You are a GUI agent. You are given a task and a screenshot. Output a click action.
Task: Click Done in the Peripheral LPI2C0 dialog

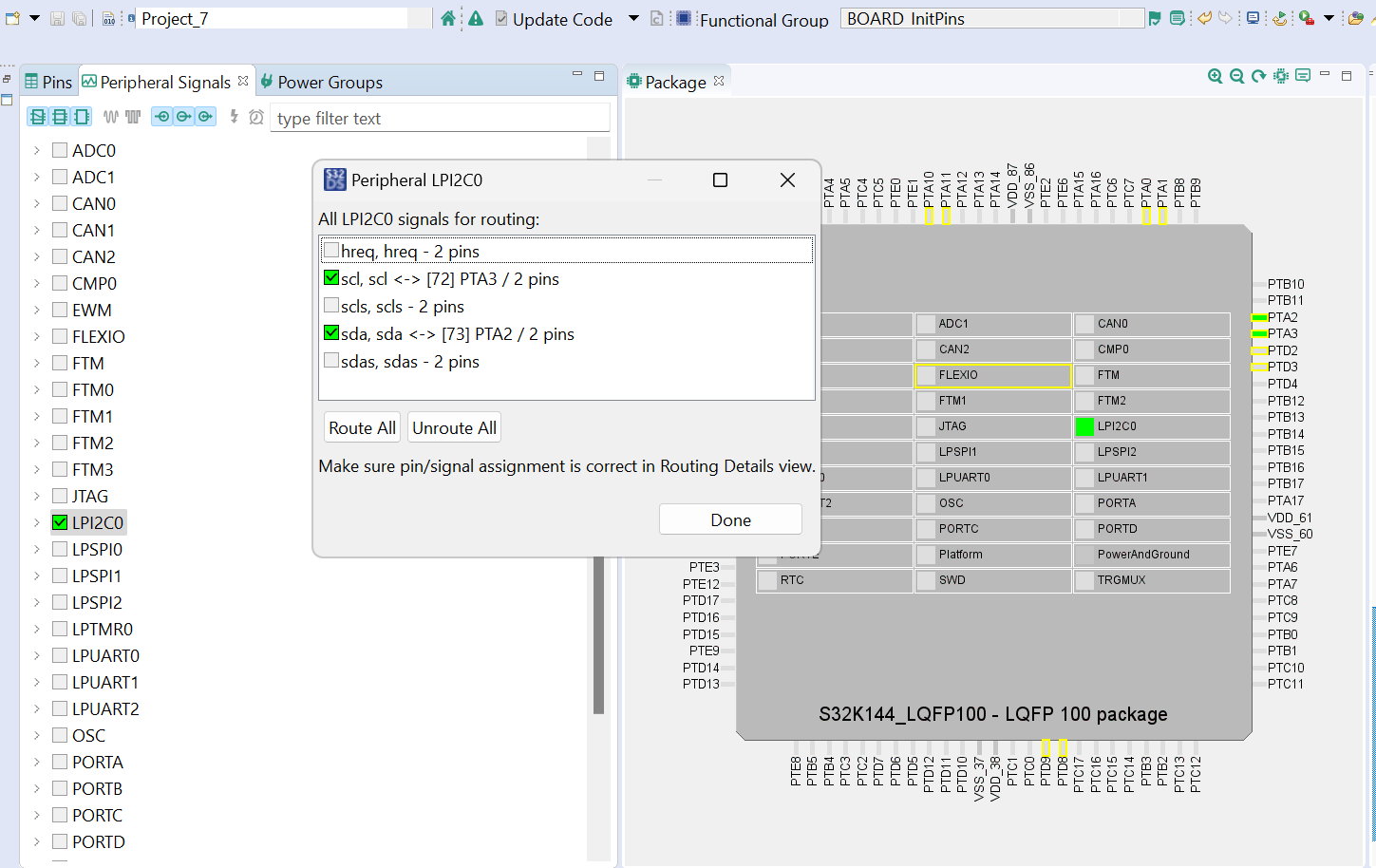coord(730,519)
